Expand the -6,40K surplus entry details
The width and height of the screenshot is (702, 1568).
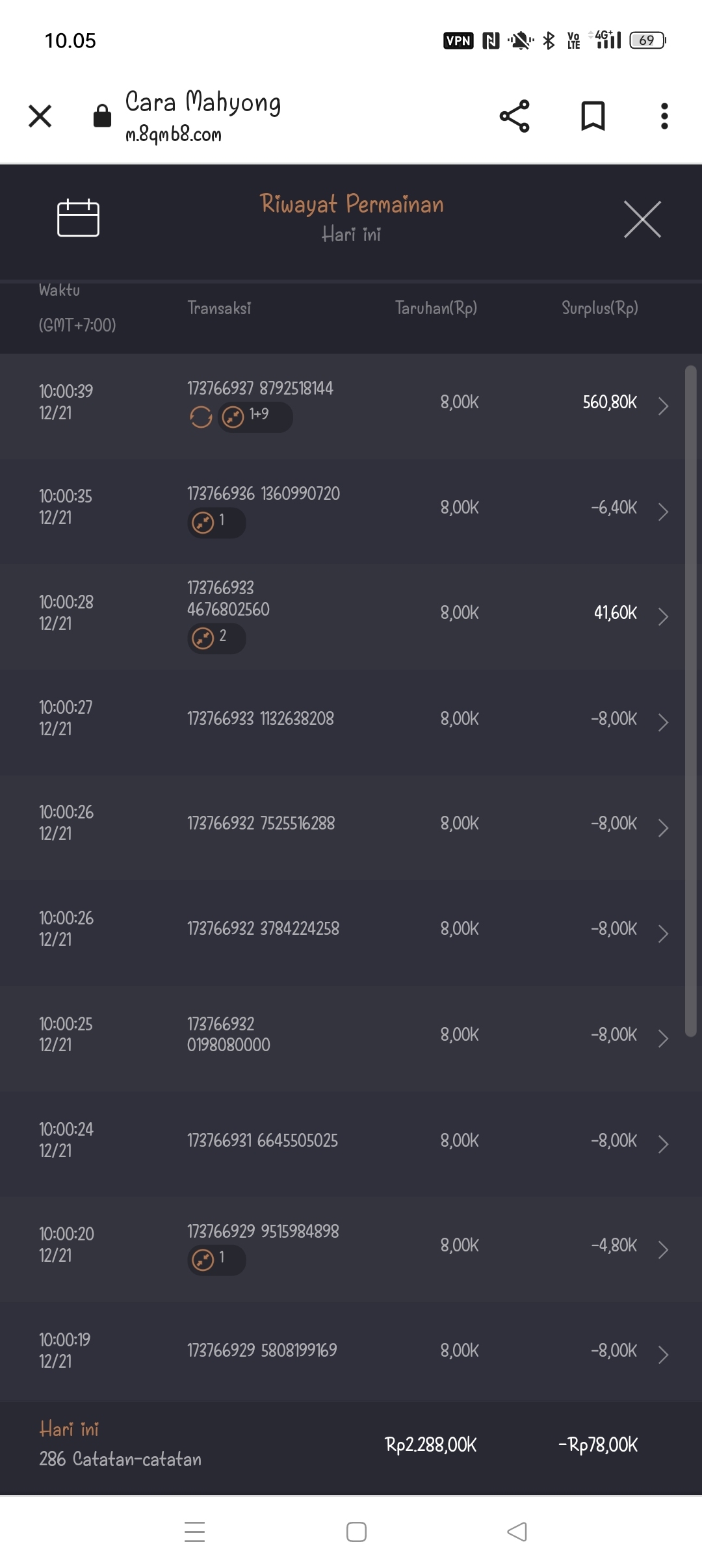coord(662,512)
